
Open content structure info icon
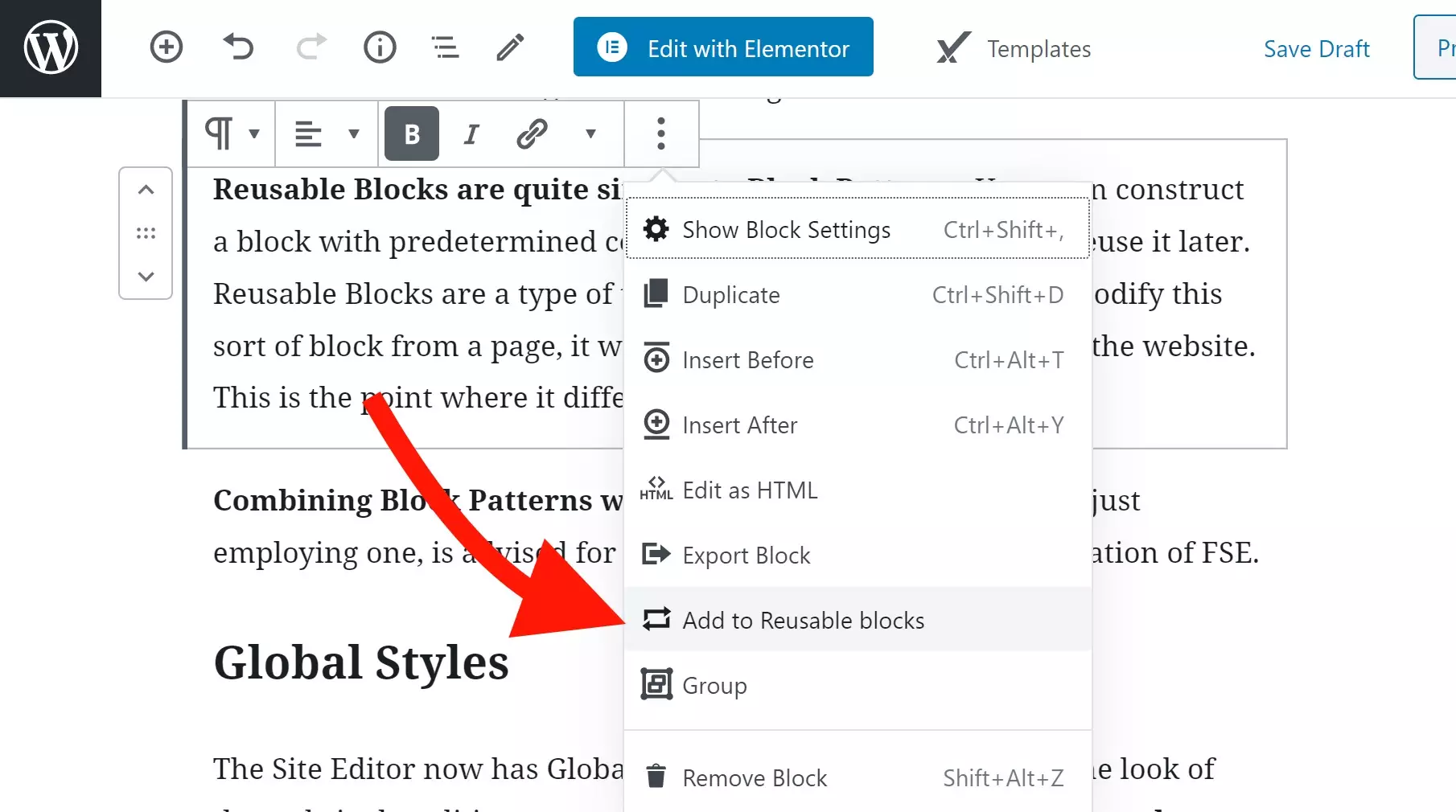(380, 47)
